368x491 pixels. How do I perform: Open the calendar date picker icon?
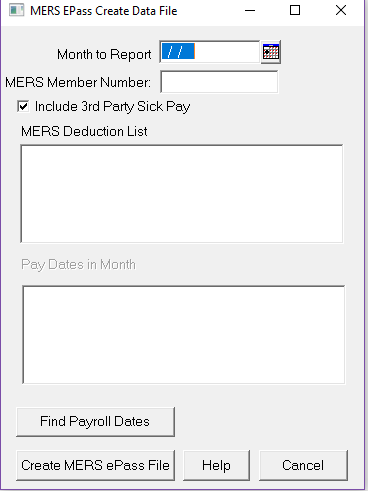point(271,52)
